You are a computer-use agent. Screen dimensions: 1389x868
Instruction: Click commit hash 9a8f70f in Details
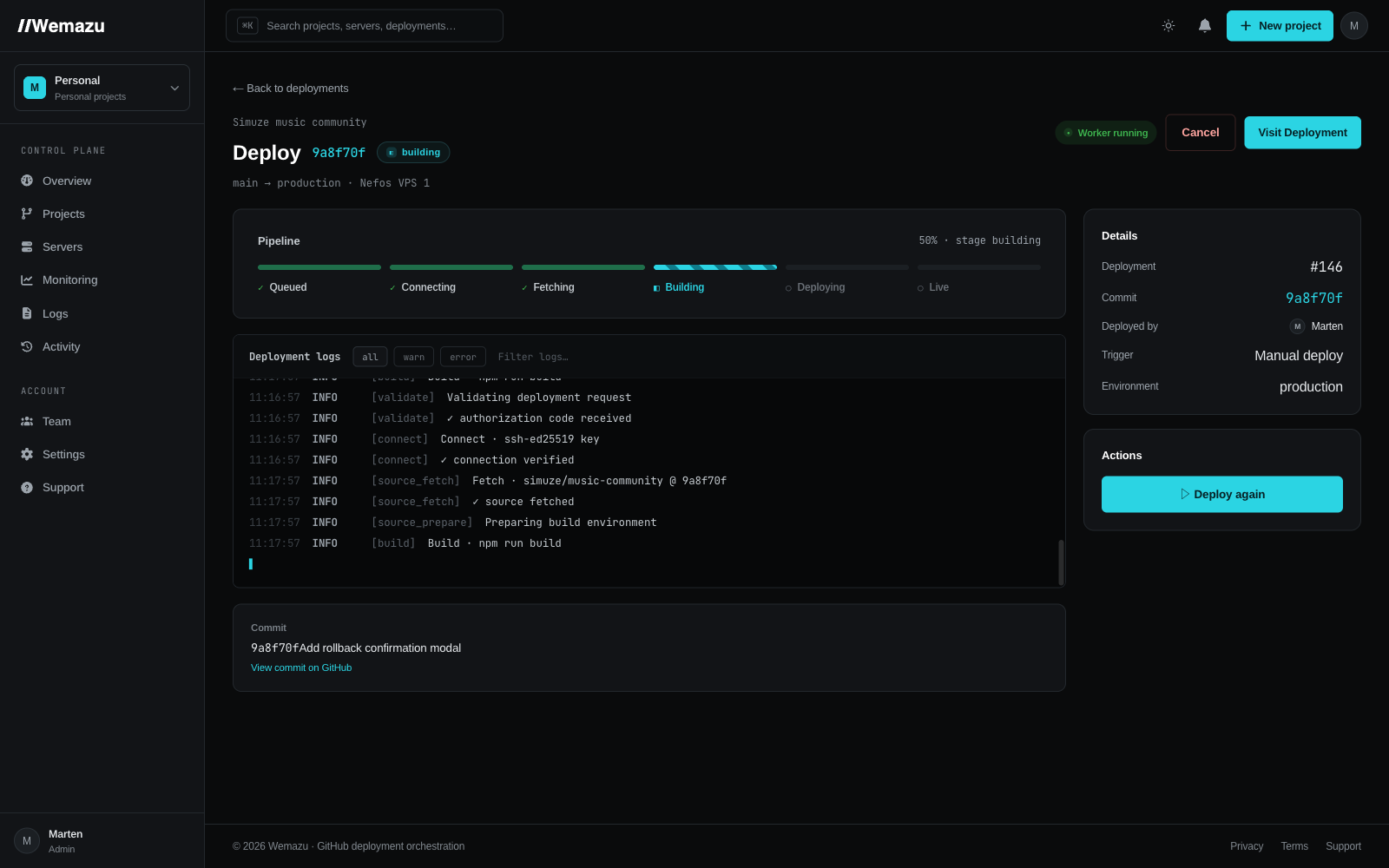[x=1313, y=298]
